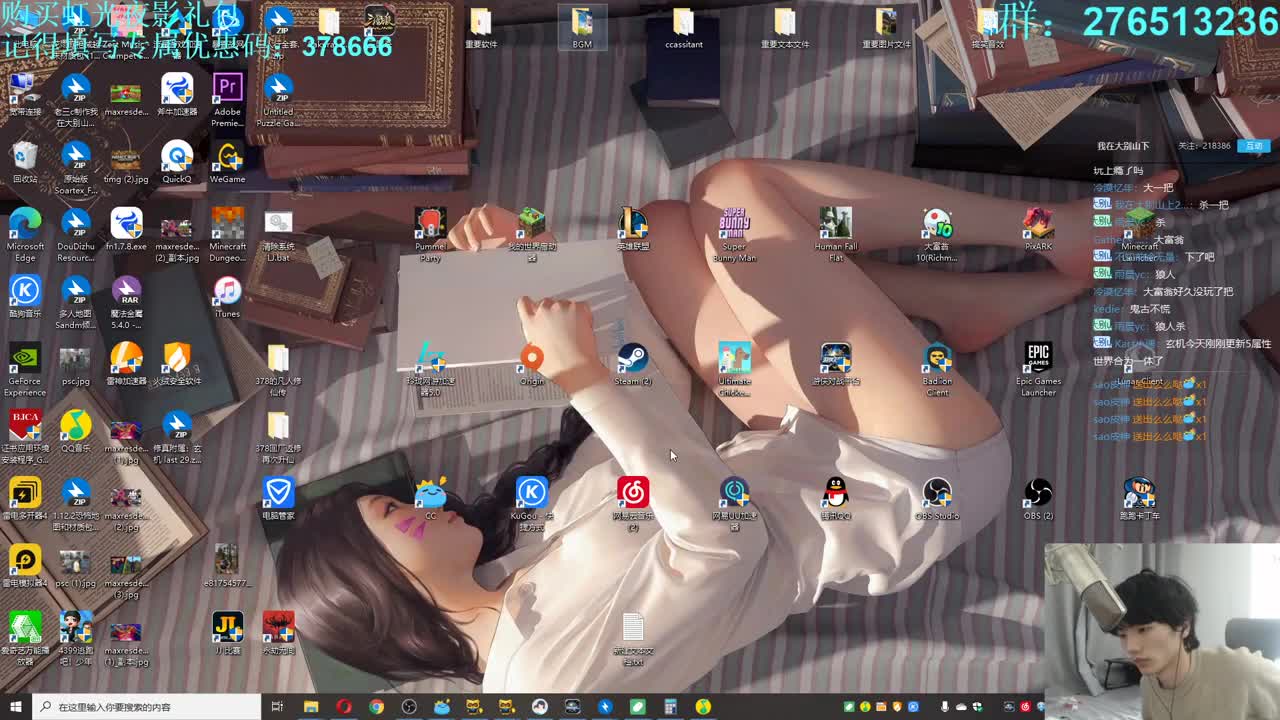Click the 互动 button in the stream overlay
1280x720 pixels.
(x=1254, y=146)
